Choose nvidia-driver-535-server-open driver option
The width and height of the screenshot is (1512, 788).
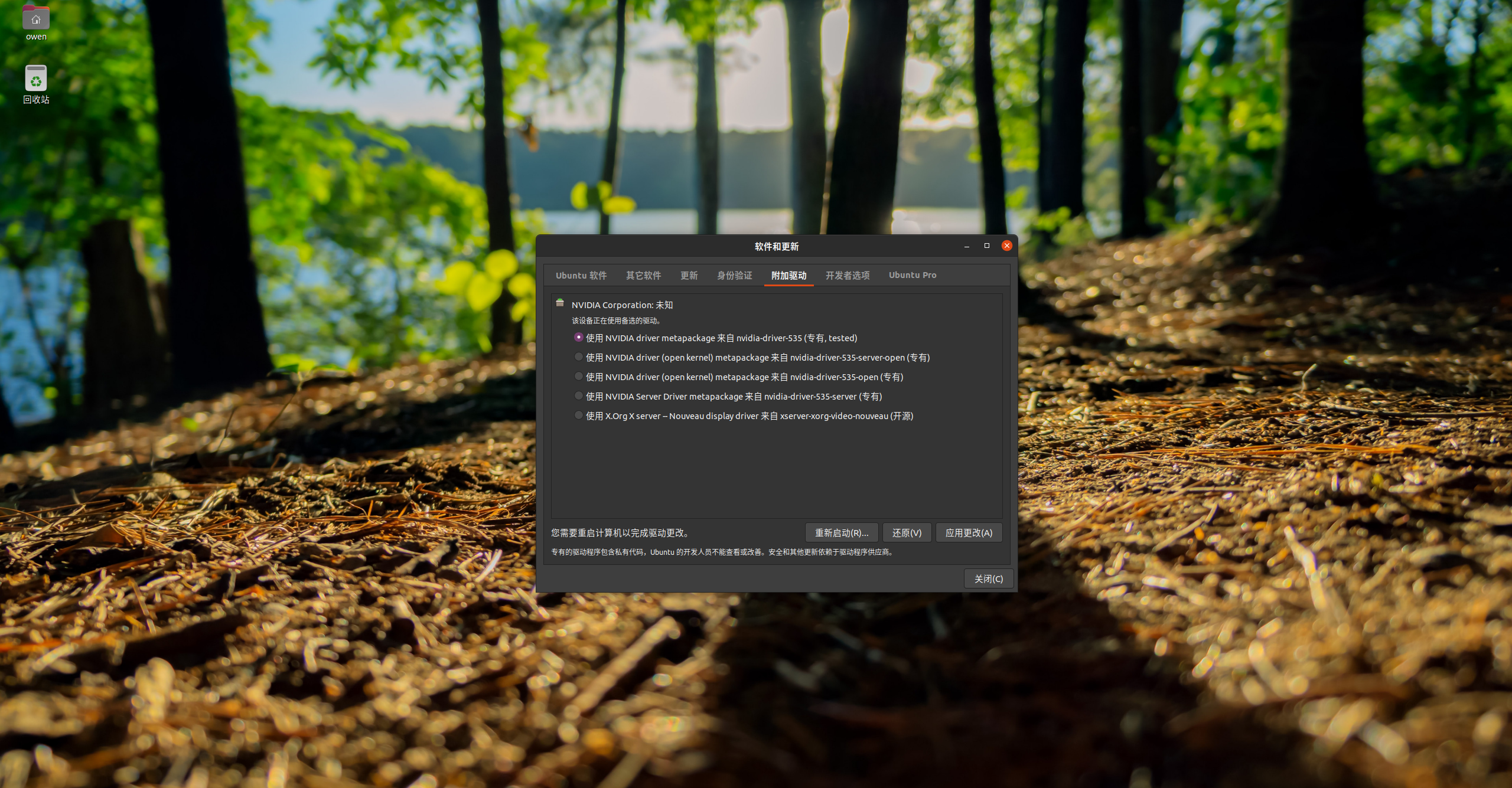click(x=579, y=357)
